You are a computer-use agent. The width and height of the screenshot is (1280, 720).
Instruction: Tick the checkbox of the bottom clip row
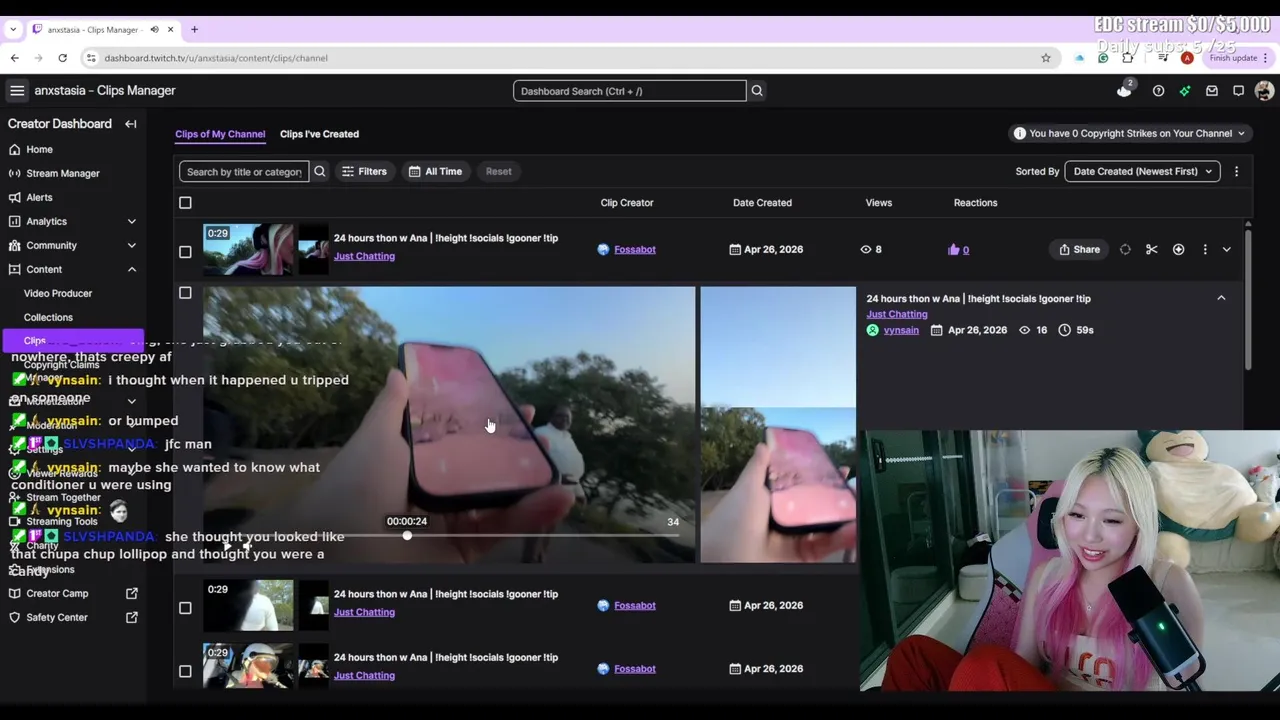(185, 671)
